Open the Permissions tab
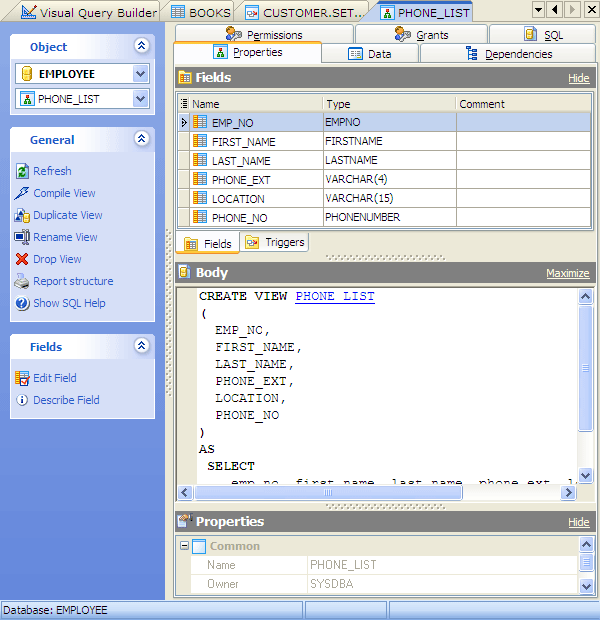 (x=264, y=35)
